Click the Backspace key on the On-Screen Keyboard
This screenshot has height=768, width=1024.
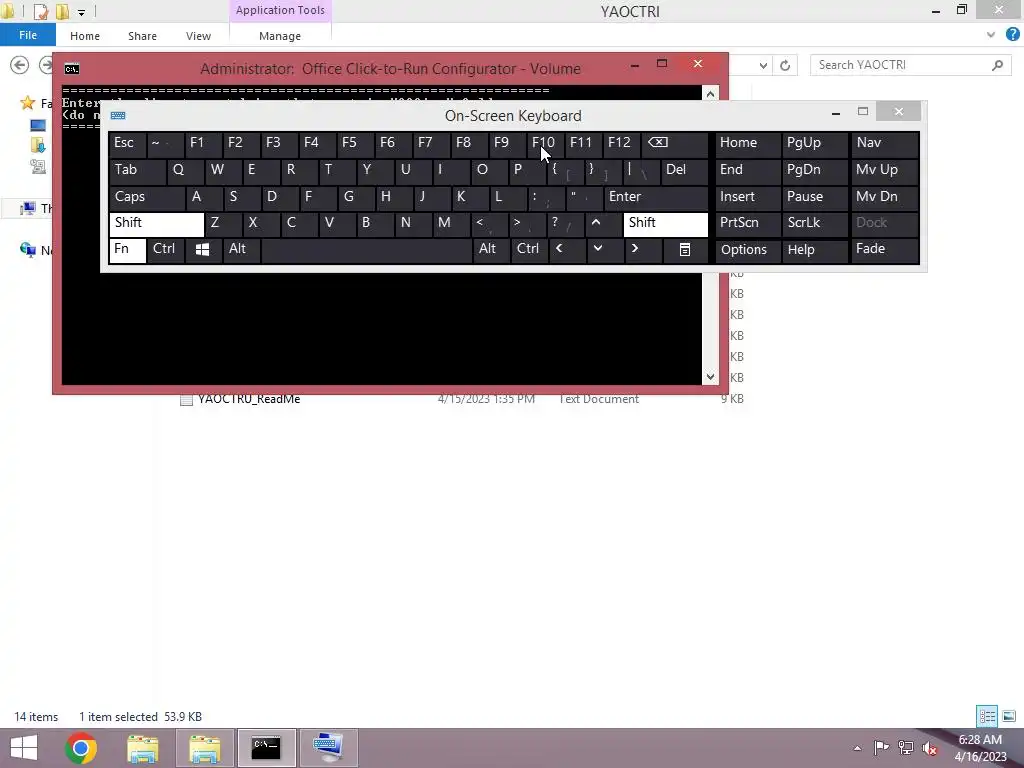pos(675,144)
